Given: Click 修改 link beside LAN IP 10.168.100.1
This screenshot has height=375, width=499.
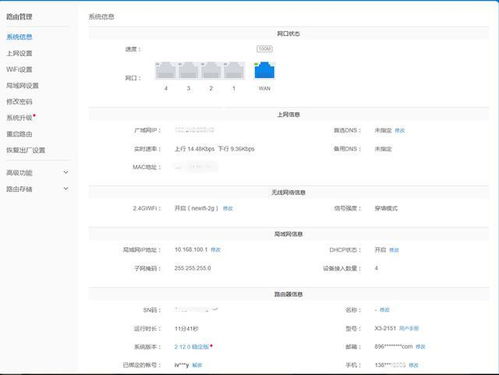Looking at the screenshot, I should click(x=215, y=250).
